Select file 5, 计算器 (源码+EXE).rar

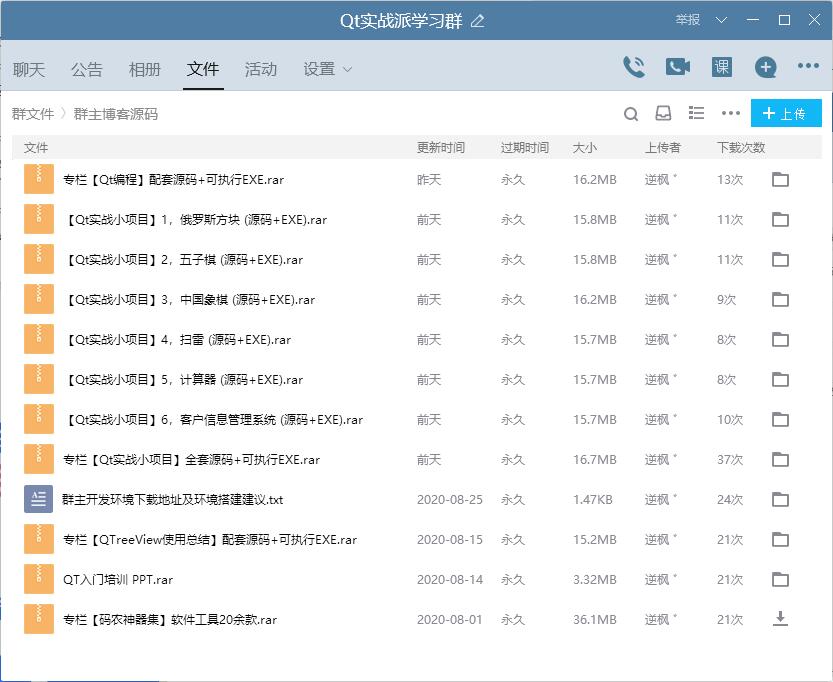(183, 379)
